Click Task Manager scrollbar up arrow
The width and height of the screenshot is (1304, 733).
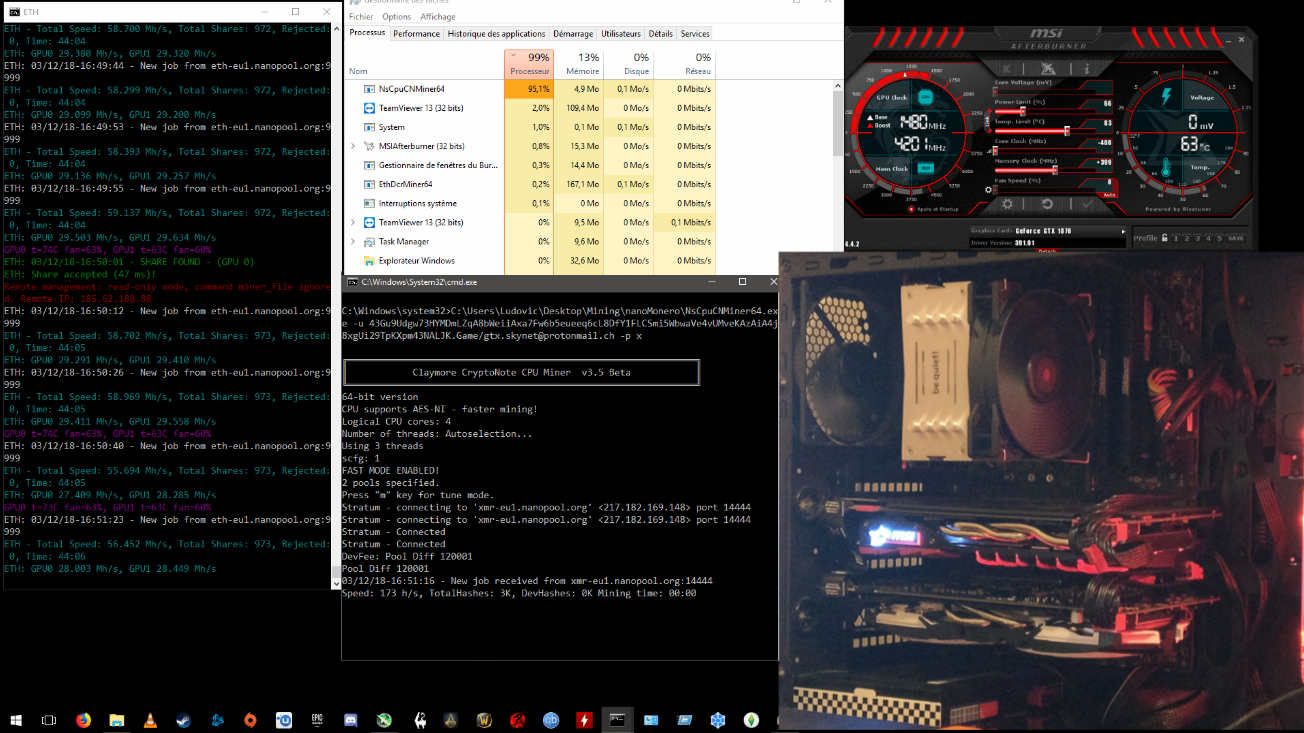click(838, 87)
